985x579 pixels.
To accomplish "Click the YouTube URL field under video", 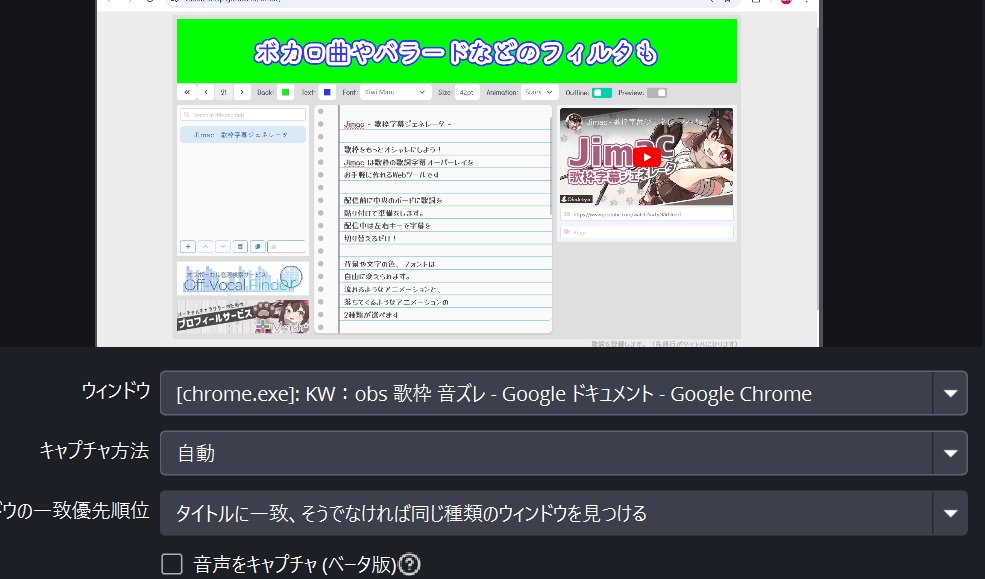I will point(646,214).
